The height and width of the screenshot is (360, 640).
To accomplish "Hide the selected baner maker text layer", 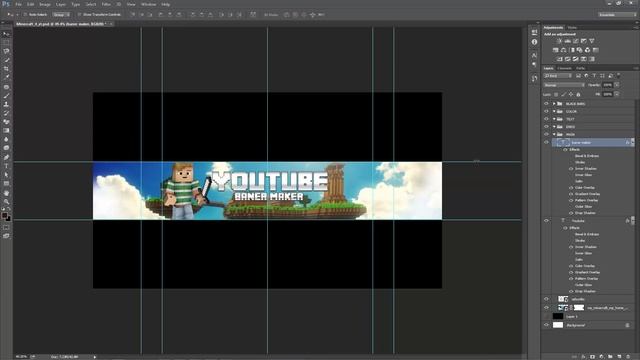I will coord(547,142).
